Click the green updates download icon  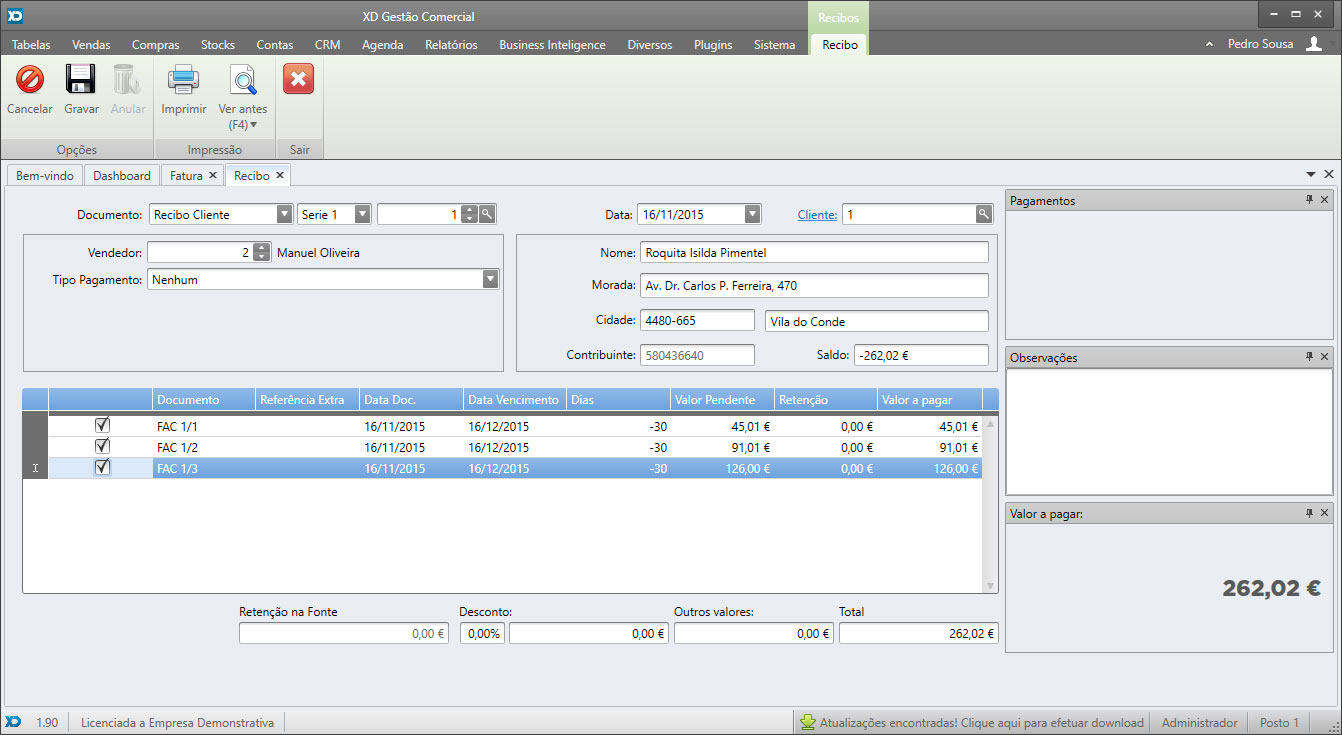point(807,722)
